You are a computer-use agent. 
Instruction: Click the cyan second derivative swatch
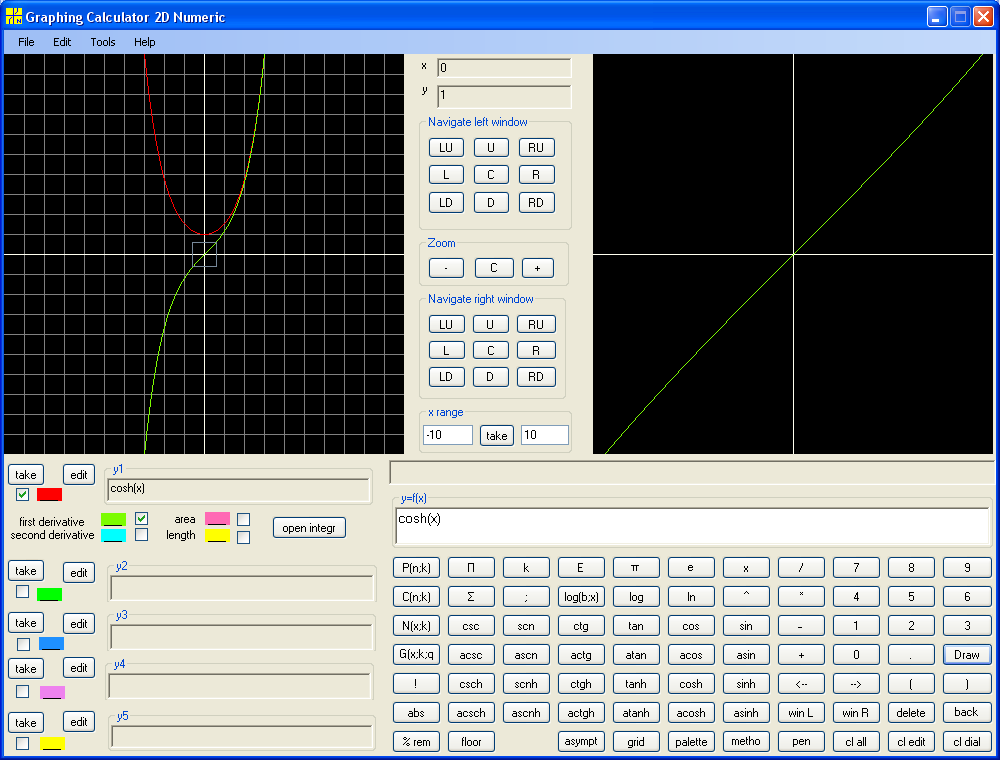[114, 535]
